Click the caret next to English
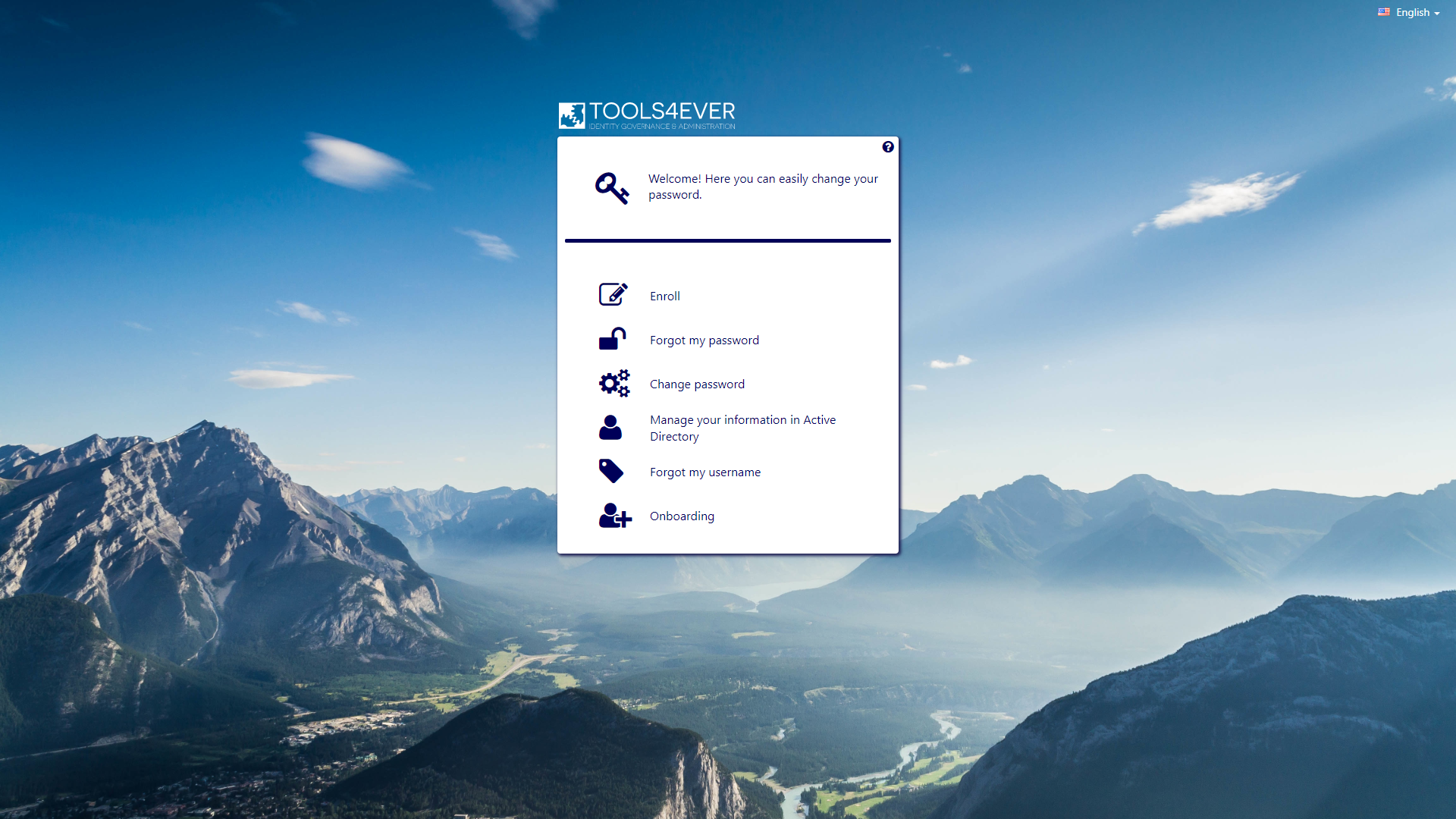 pos(1437,14)
